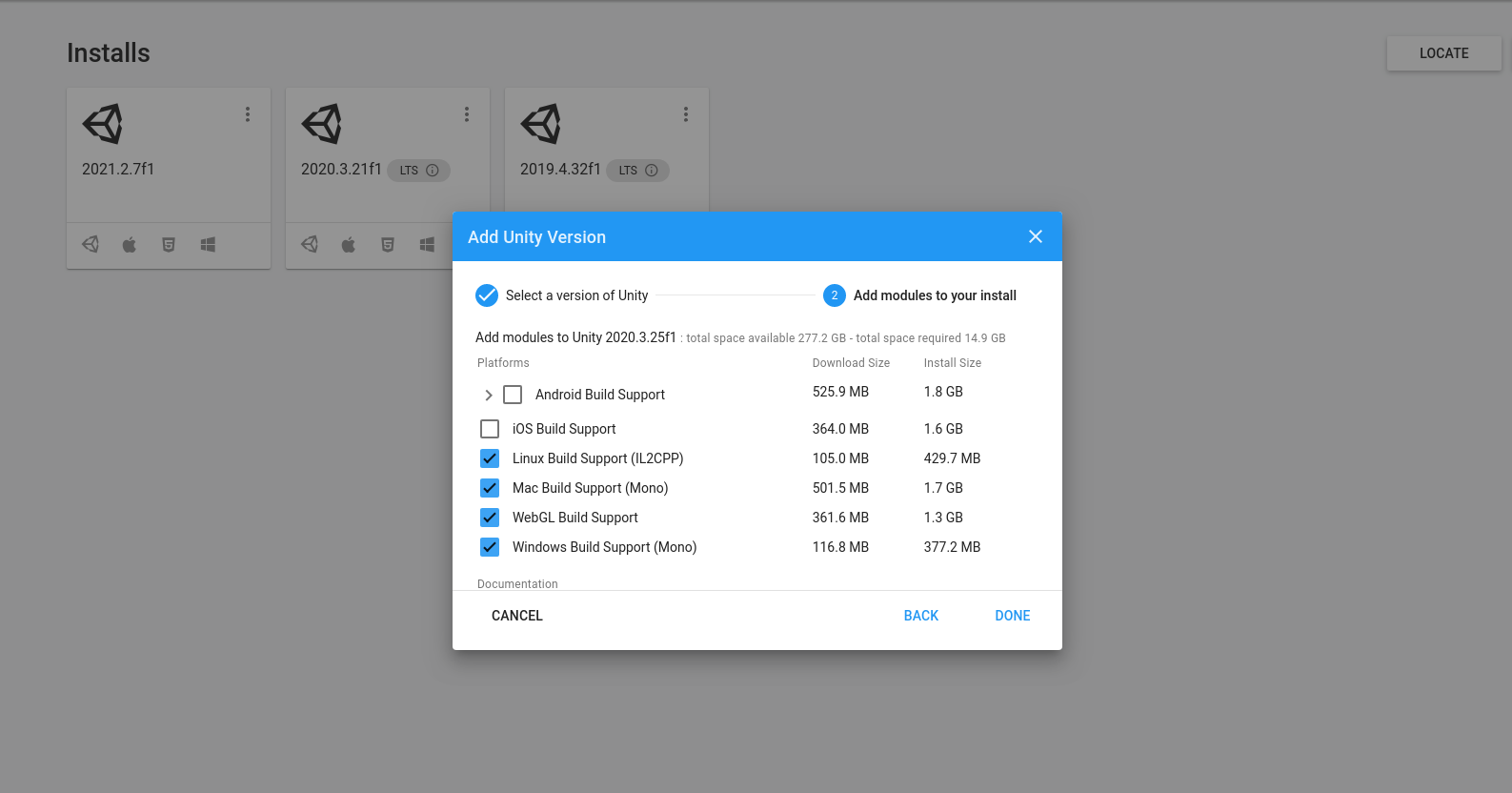Click Windows module icon under 2020.3.21f1
1512x793 pixels.
click(x=427, y=245)
